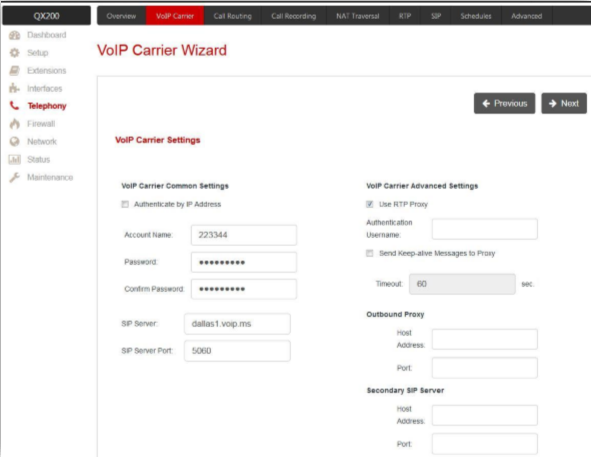The height and width of the screenshot is (457, 591).
Task: Focus the SIP Server input field
Action: tap(237, 324)
